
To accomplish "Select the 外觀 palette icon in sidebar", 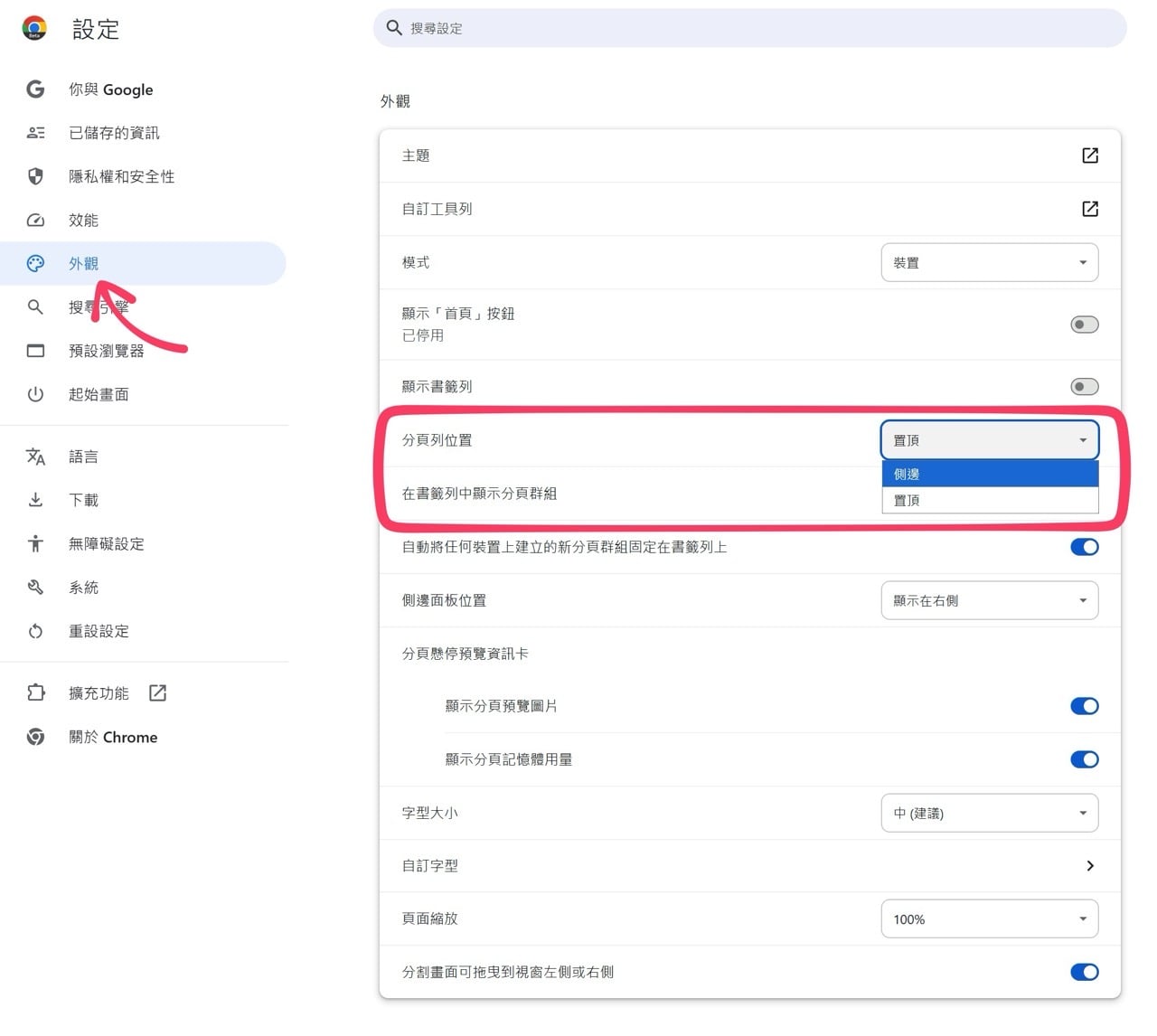I will (x=35, y=263).
